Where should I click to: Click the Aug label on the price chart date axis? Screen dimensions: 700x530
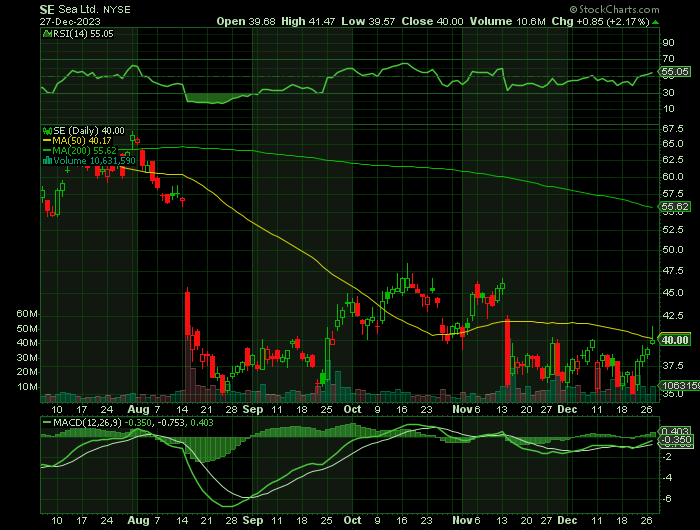pyautogui.click(x=138, y=410)
